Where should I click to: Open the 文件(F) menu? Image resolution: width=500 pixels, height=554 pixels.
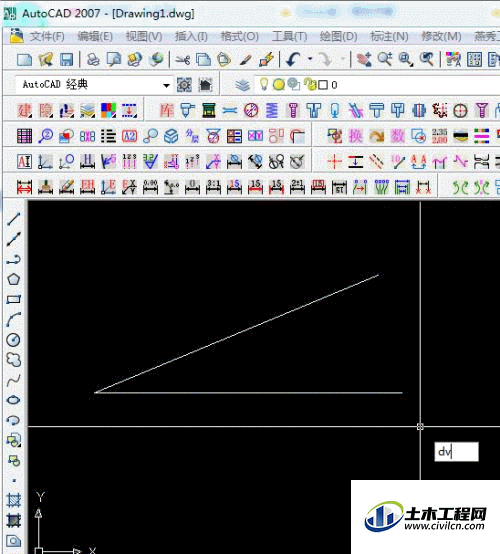47,36
